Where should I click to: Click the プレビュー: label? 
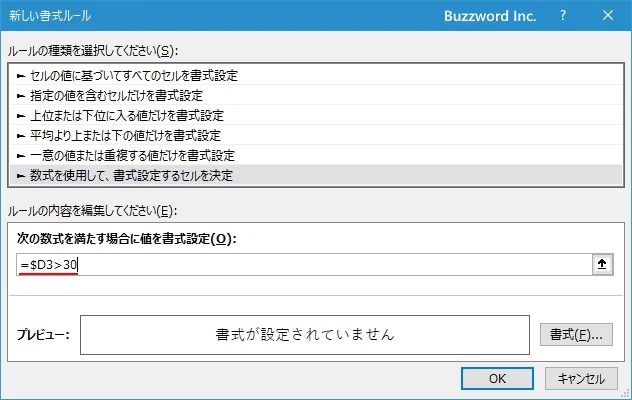(42, 334)
